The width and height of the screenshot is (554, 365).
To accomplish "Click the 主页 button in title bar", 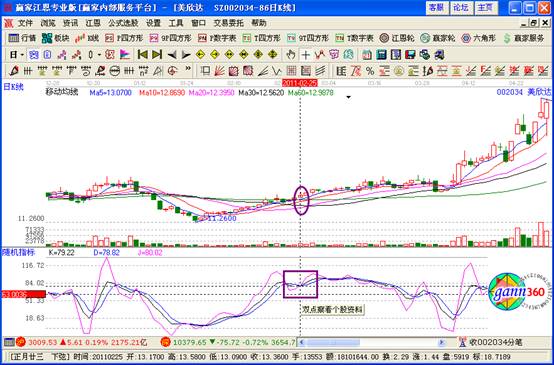I will click(x=485, y=7).
